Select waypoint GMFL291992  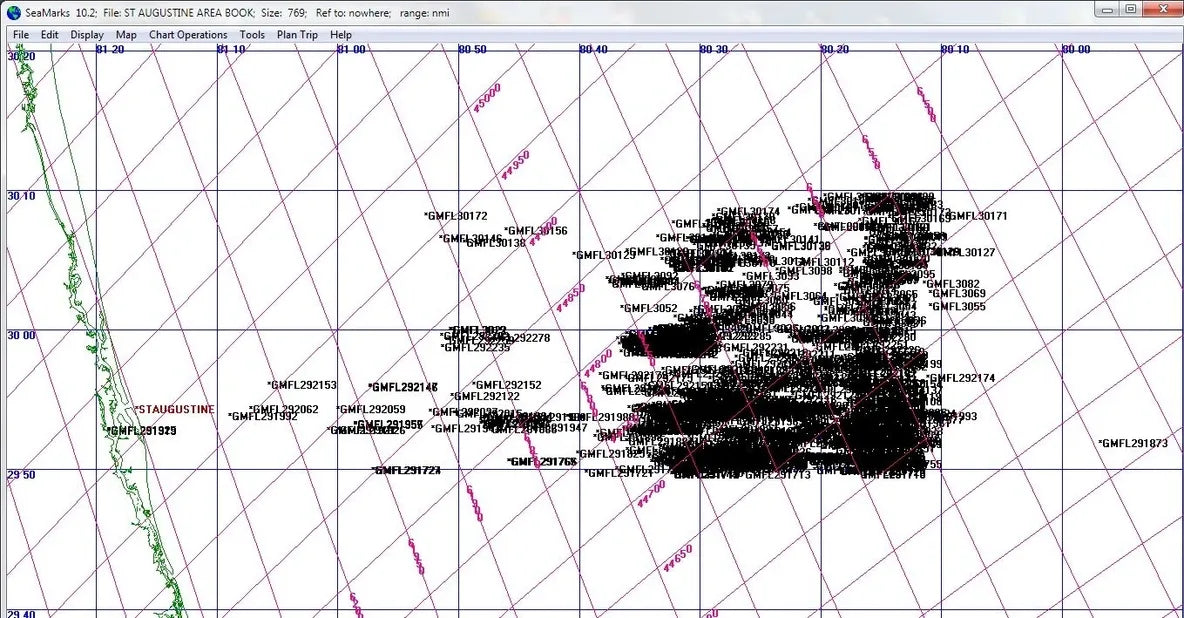[263, 416]
